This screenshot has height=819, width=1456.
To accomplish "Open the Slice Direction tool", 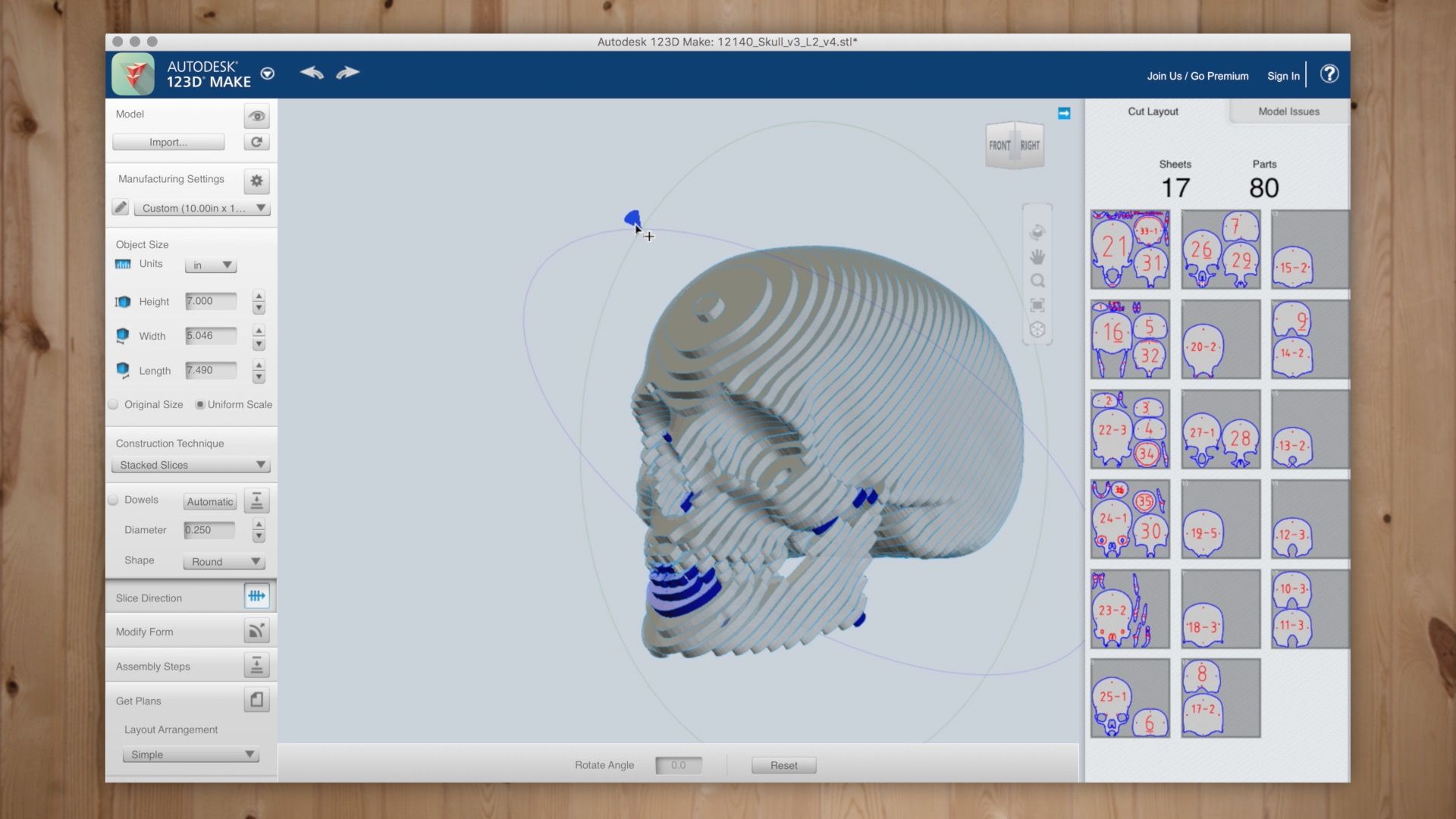I will 257,596.
